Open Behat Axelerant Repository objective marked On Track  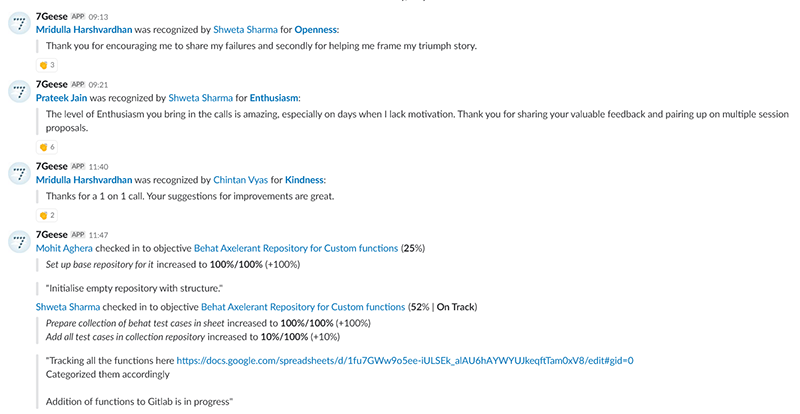pyautogui.click(x=303, y=307)
